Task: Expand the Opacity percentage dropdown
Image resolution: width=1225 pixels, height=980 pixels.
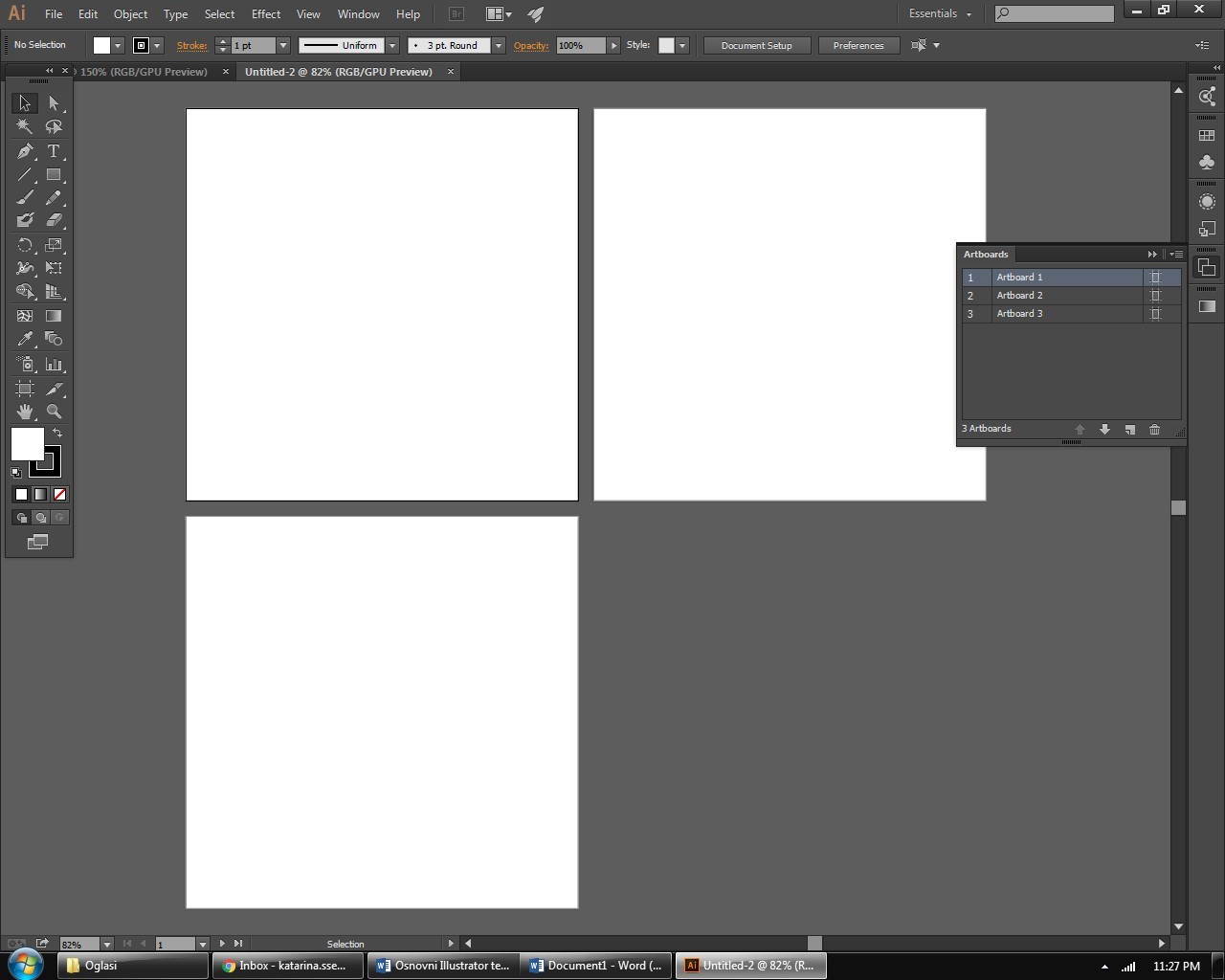Action: (x=613, y=45)
